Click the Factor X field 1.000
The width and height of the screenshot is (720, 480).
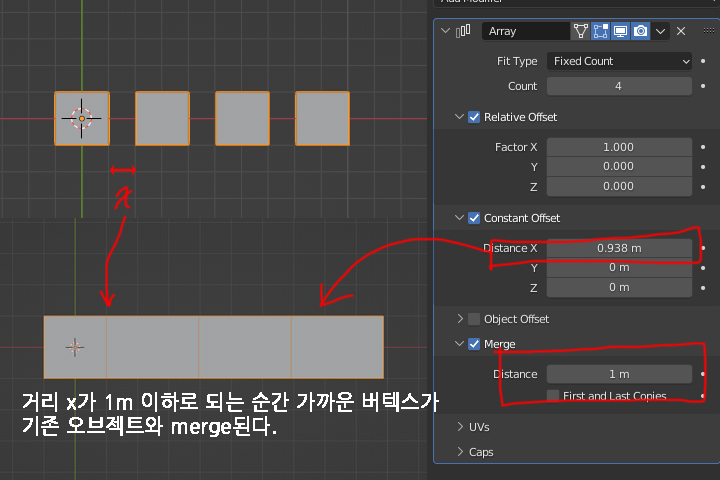pyautogui.click(x=619, y=147)
